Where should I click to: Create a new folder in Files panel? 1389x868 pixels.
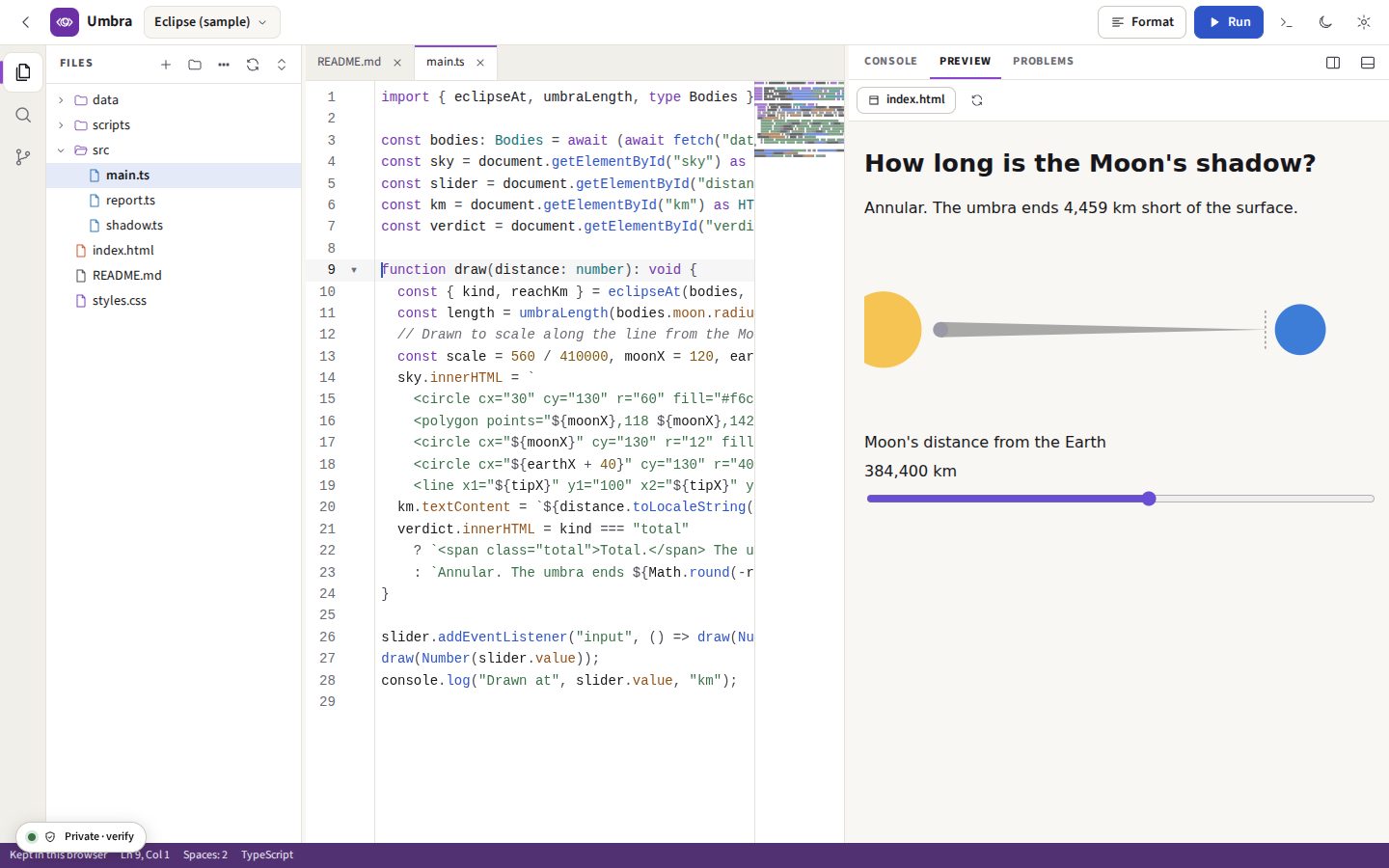point(195,65)
